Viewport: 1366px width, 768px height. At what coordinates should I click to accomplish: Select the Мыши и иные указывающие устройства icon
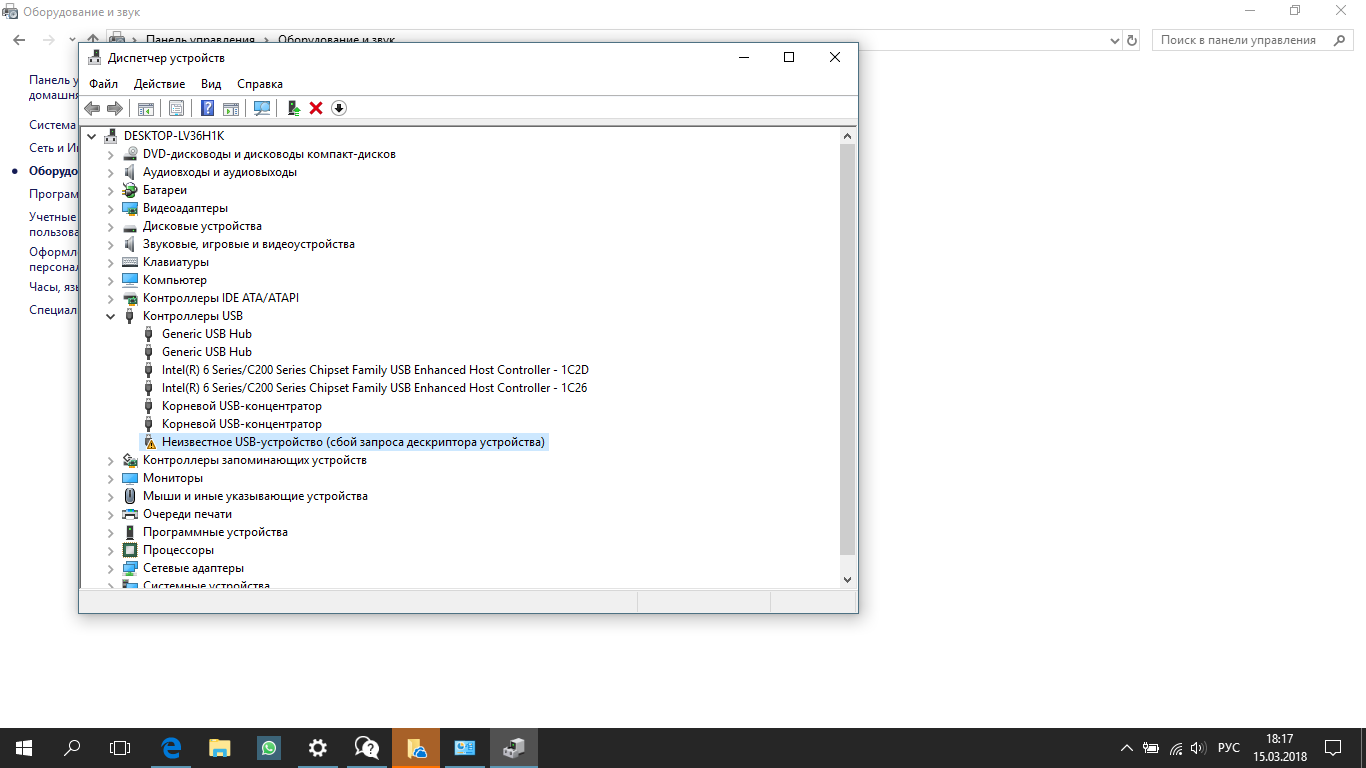pyautogui.click(x=129, y=496)
